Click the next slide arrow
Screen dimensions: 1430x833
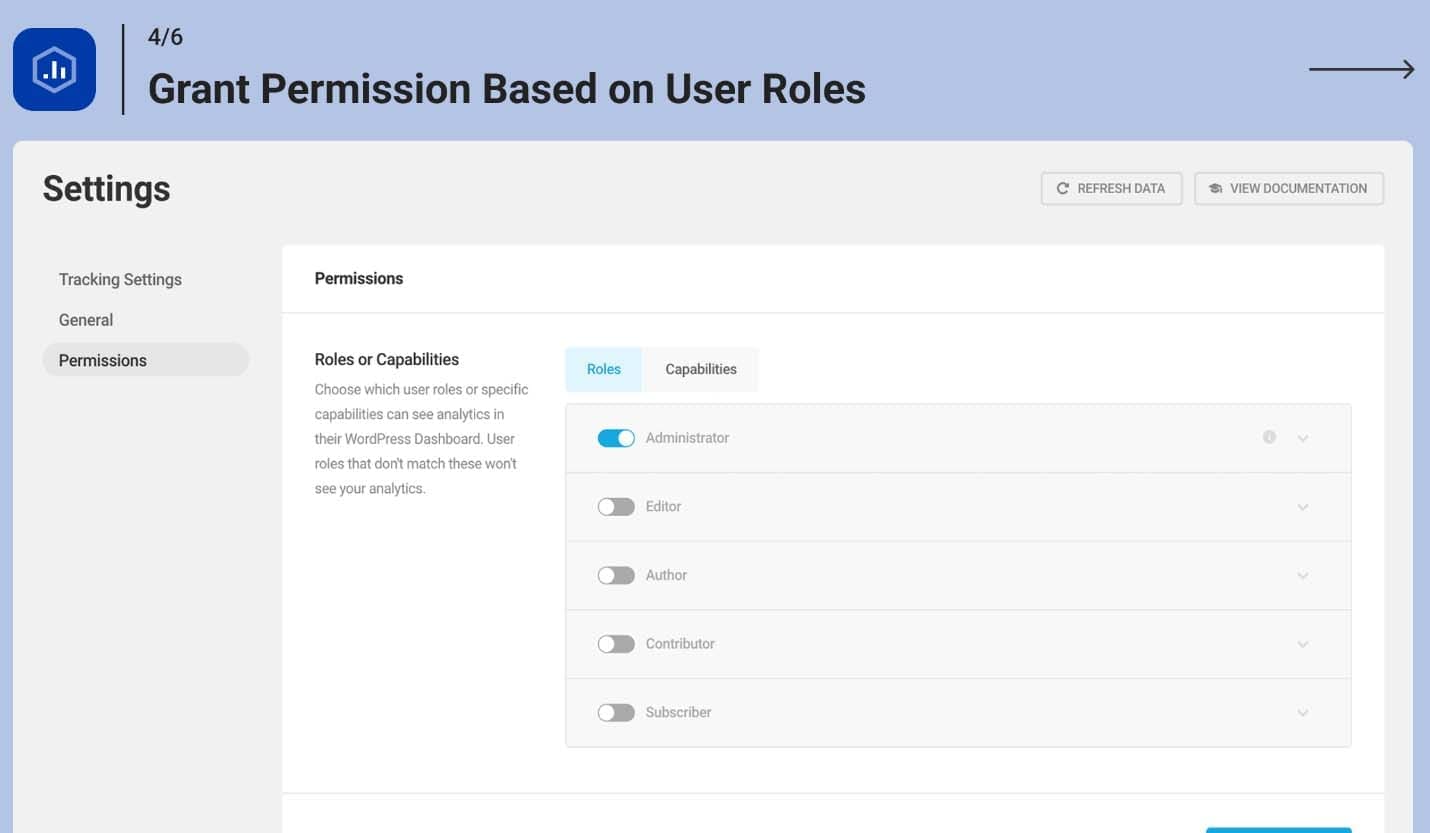click(x=1361, y=69)
